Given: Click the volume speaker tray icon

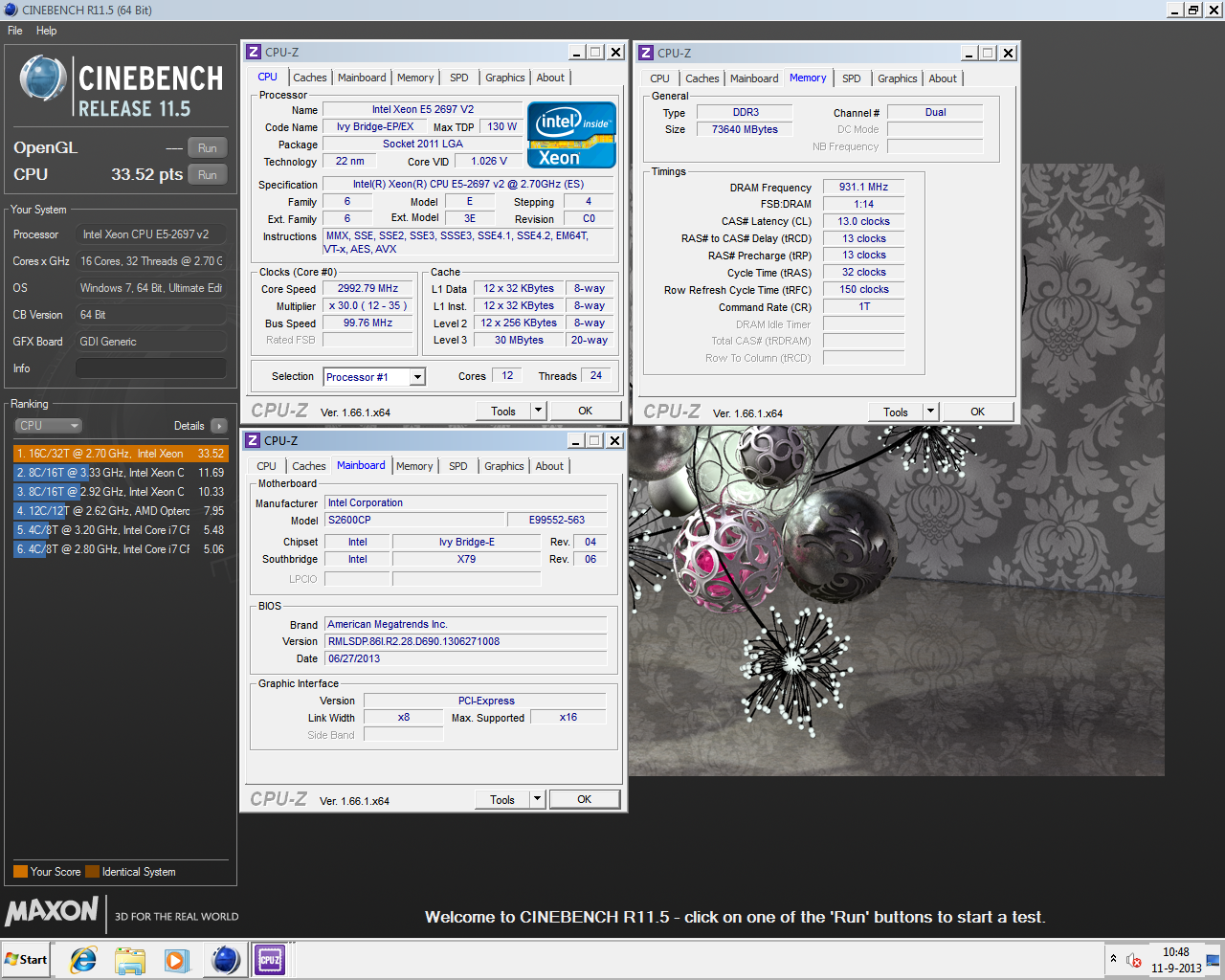Looking at the screenshot, I should click(x=1134, y=960).
